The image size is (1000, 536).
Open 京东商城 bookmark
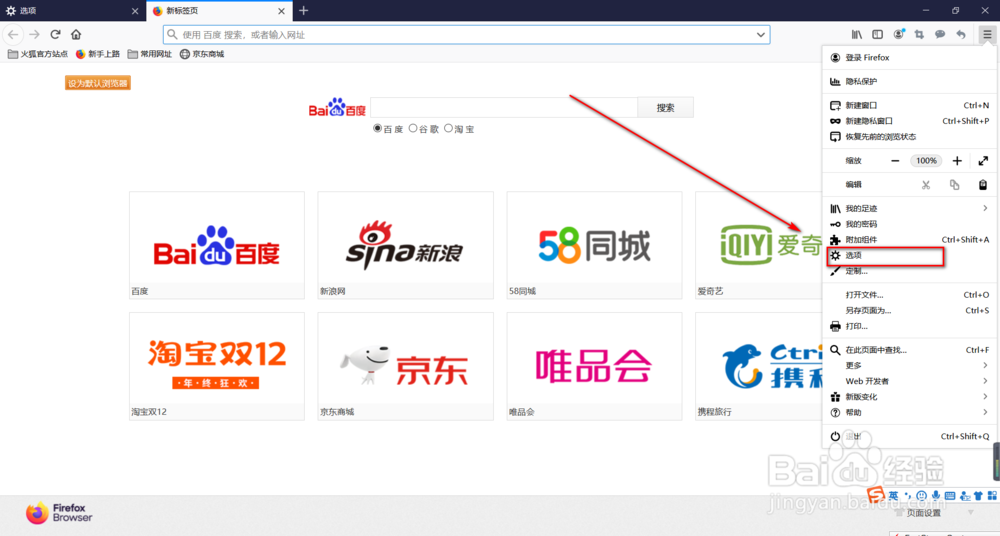tap(202, 54)
